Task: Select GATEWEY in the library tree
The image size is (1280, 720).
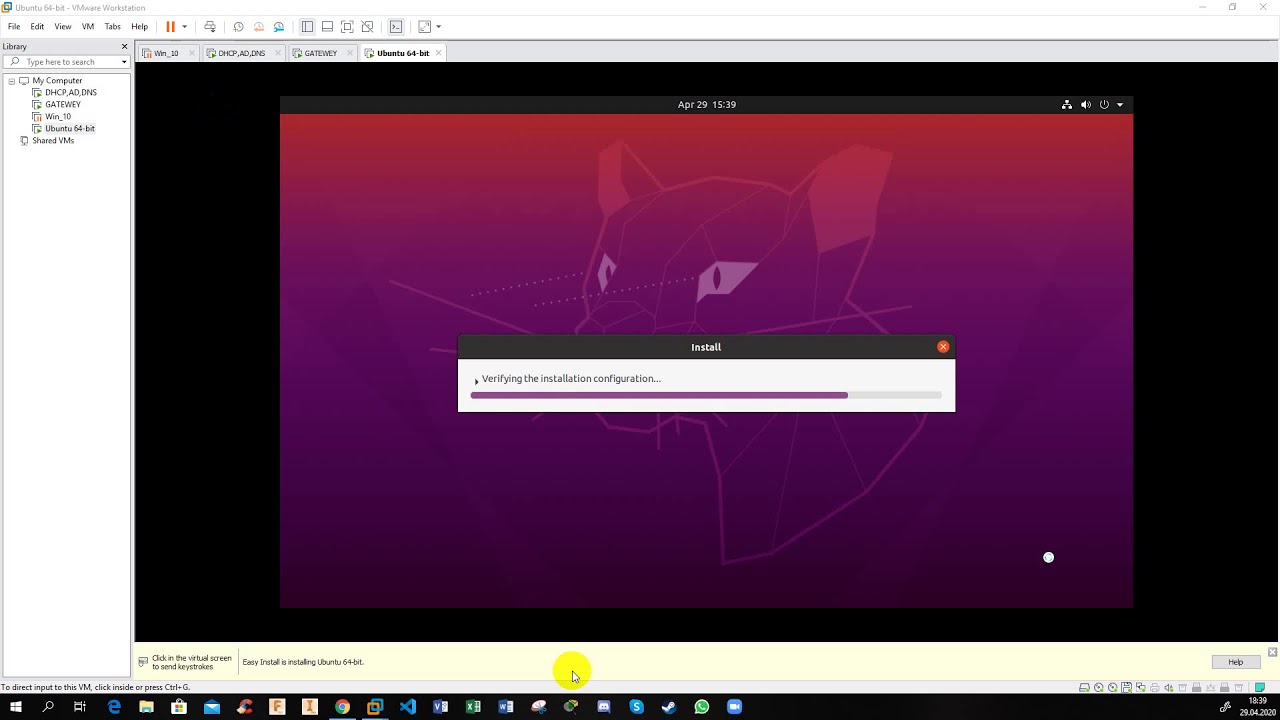Action: coord(63,104)
